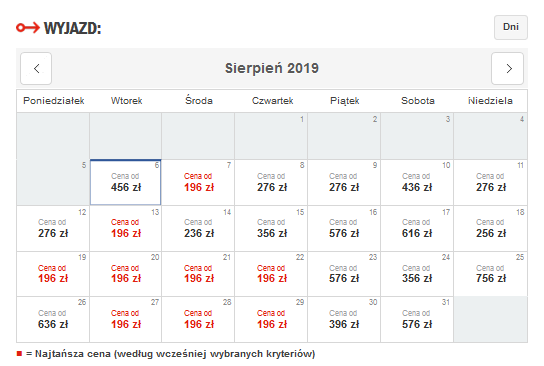The image size is (544, 366).
Task: Choose August 21 priced 196 zł
Action: click(x=198, y=274)
